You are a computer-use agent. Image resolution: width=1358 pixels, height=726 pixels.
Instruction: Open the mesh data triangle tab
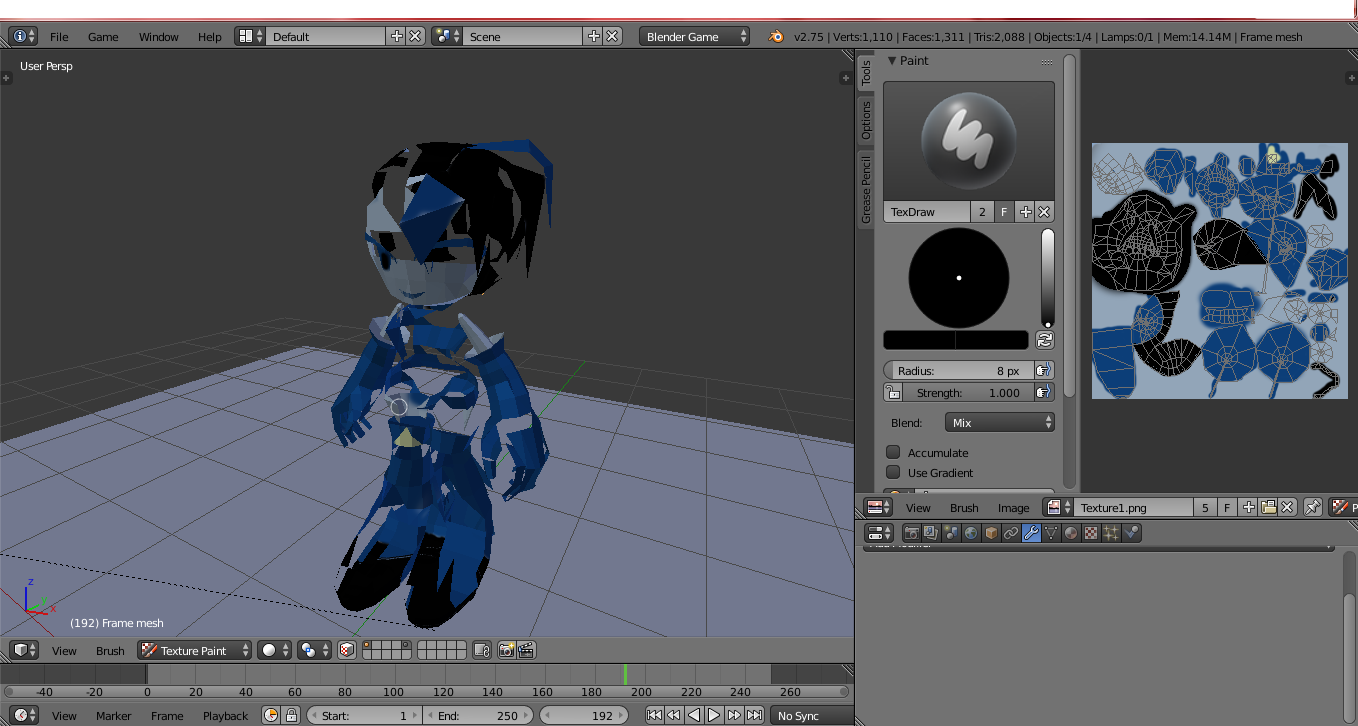[1051, 533]
